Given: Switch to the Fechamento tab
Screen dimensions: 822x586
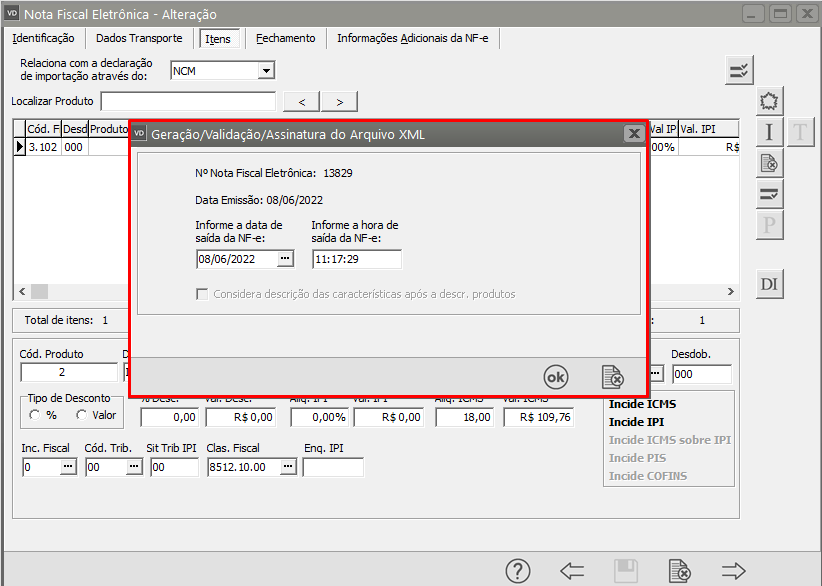Looking at the screenshot, I should (x=285, y=38).
